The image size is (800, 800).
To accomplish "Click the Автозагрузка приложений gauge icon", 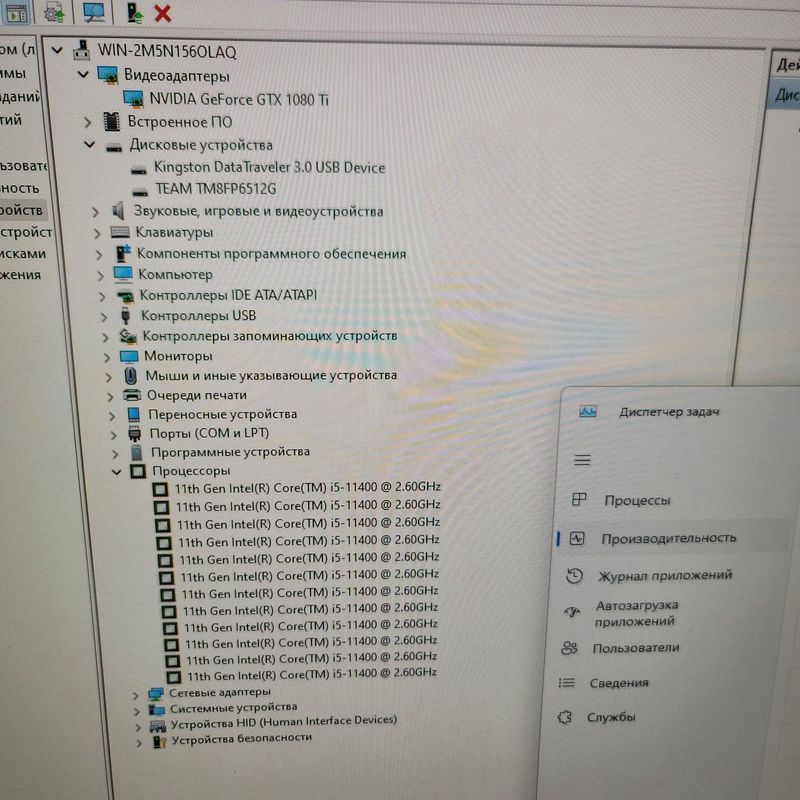I will [572, 611].
